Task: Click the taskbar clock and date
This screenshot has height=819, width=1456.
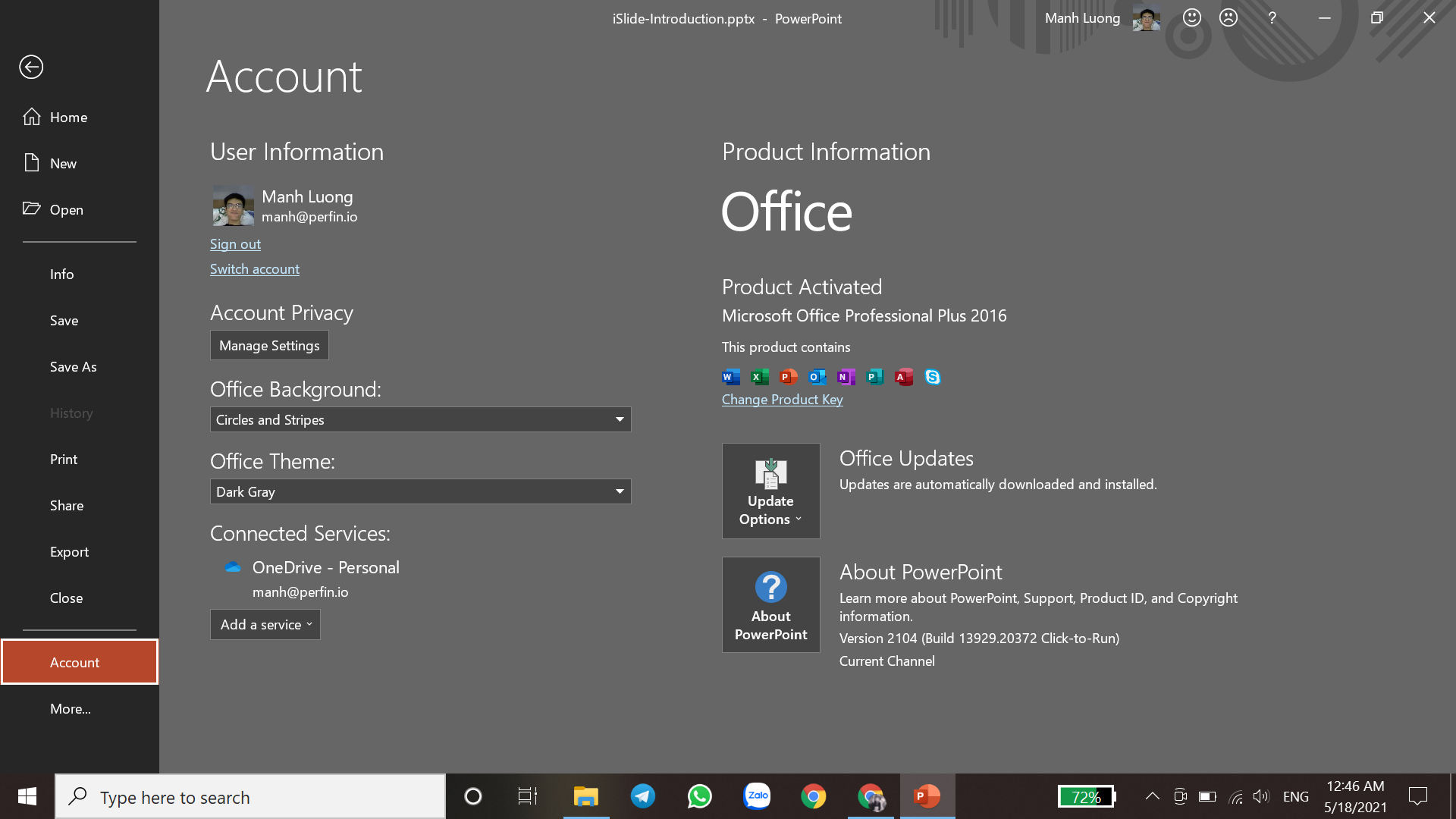Action: click(1356, 796)
